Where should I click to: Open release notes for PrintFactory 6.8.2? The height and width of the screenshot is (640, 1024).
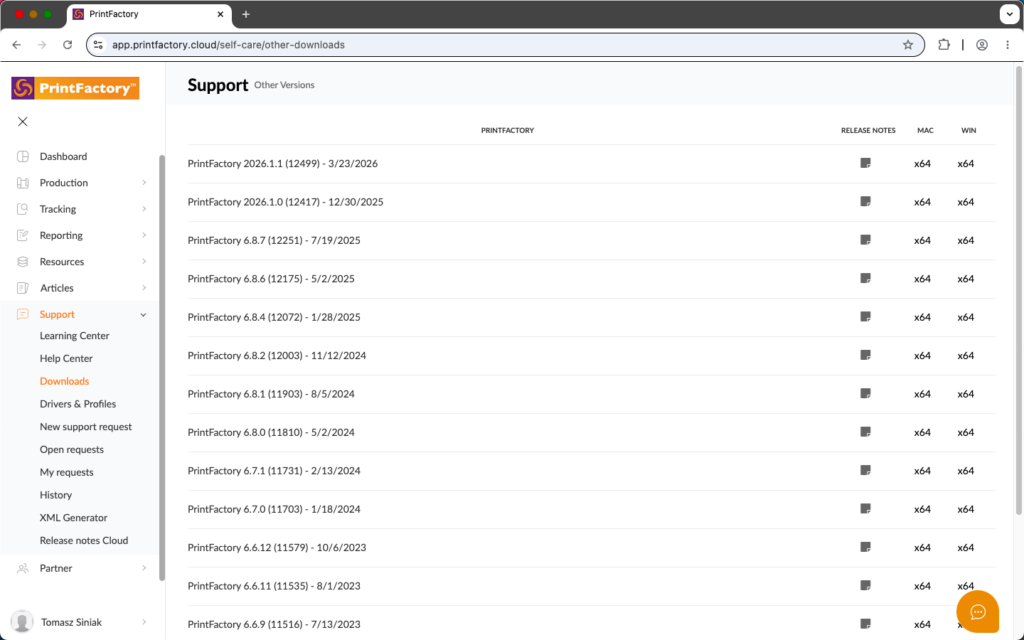click(865, 355)
